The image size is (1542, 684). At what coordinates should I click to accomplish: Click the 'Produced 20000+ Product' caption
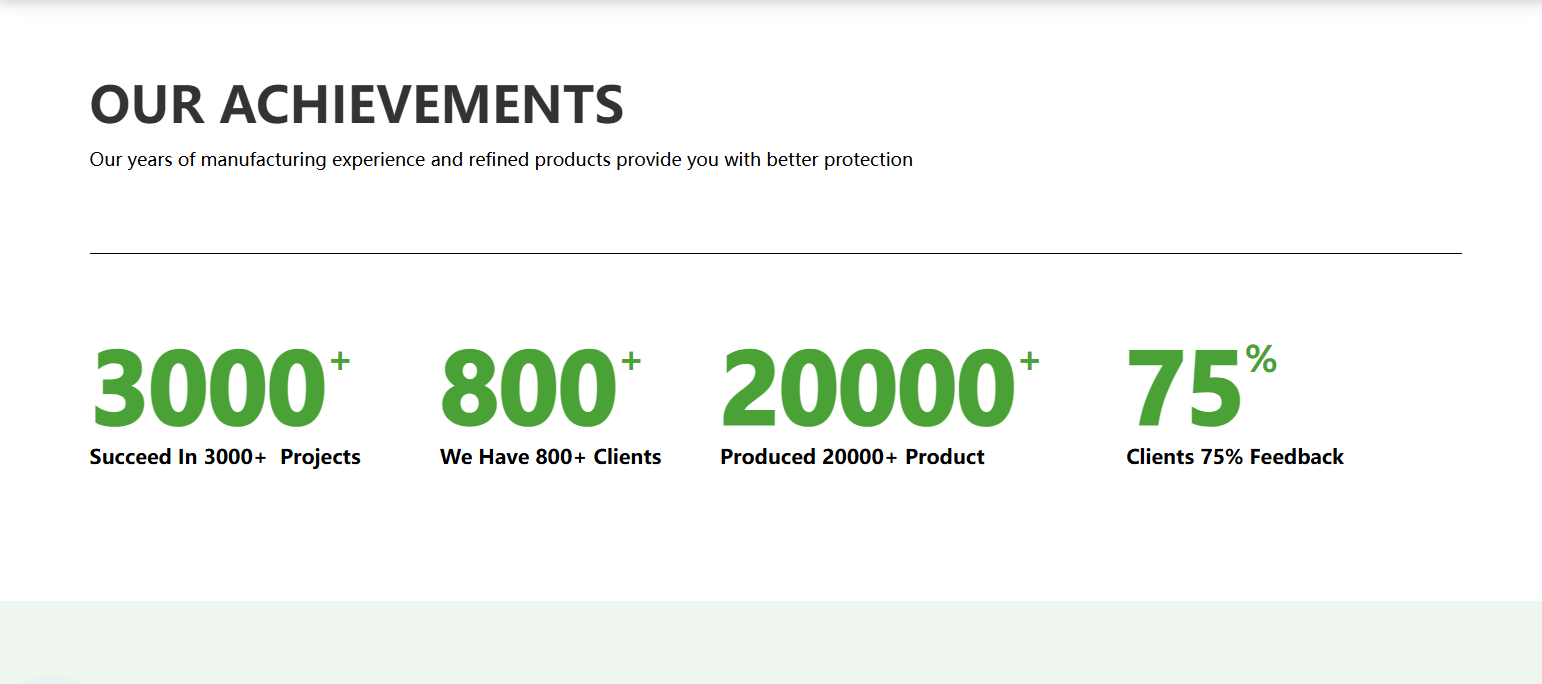point(852,457)
